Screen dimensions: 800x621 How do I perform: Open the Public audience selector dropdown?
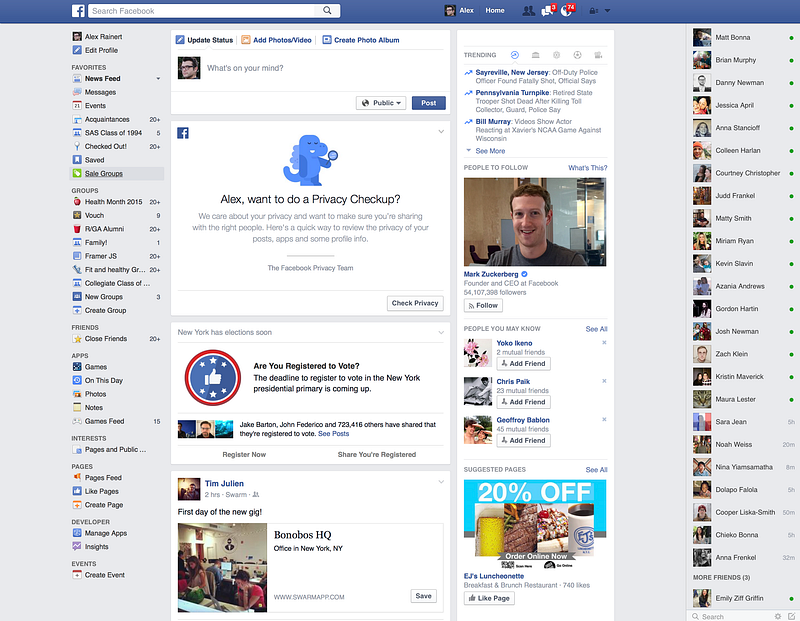381,103
